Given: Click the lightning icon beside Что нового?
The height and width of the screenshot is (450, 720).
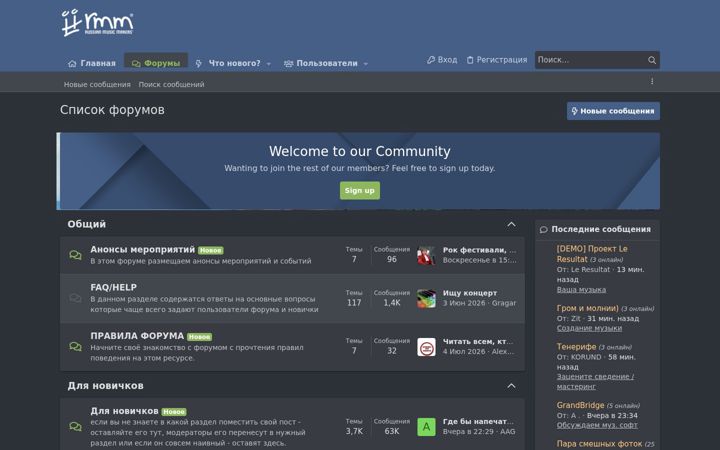Looking at the screenshot, I should (x=198, y=63).
